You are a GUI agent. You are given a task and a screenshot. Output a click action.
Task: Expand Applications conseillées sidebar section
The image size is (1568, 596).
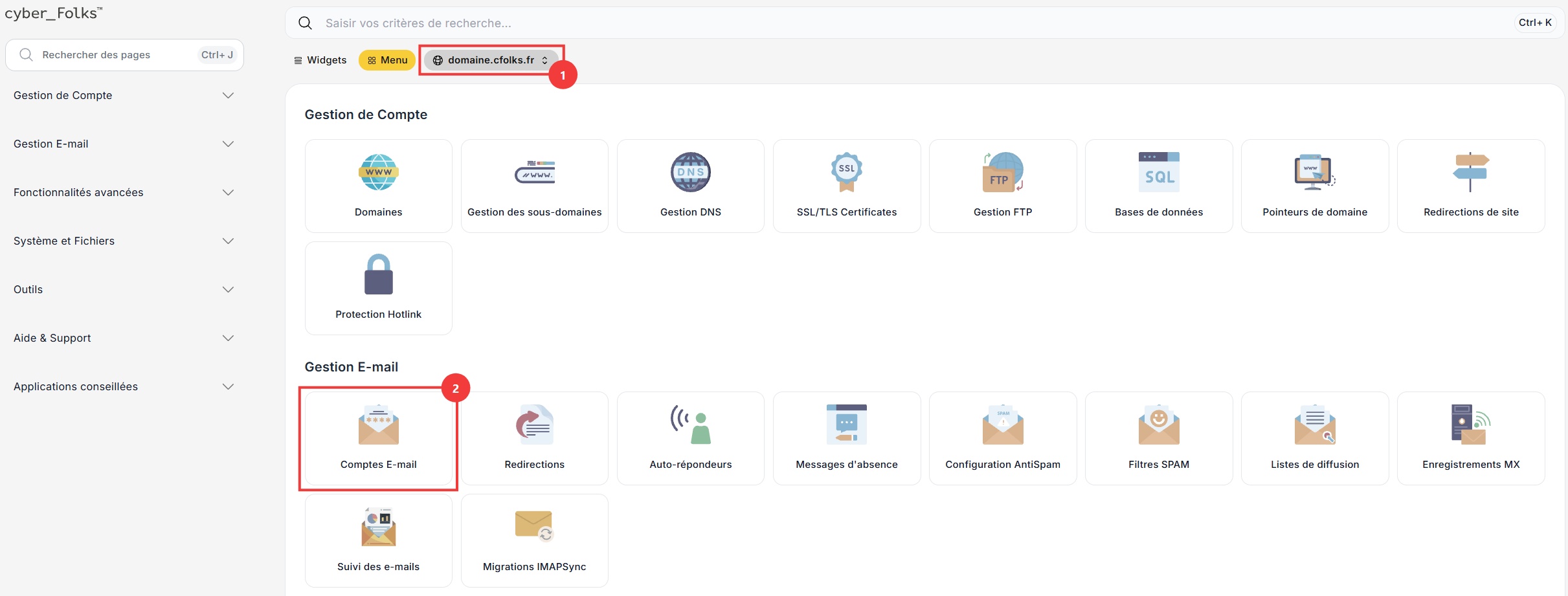(x=124, y=386)
